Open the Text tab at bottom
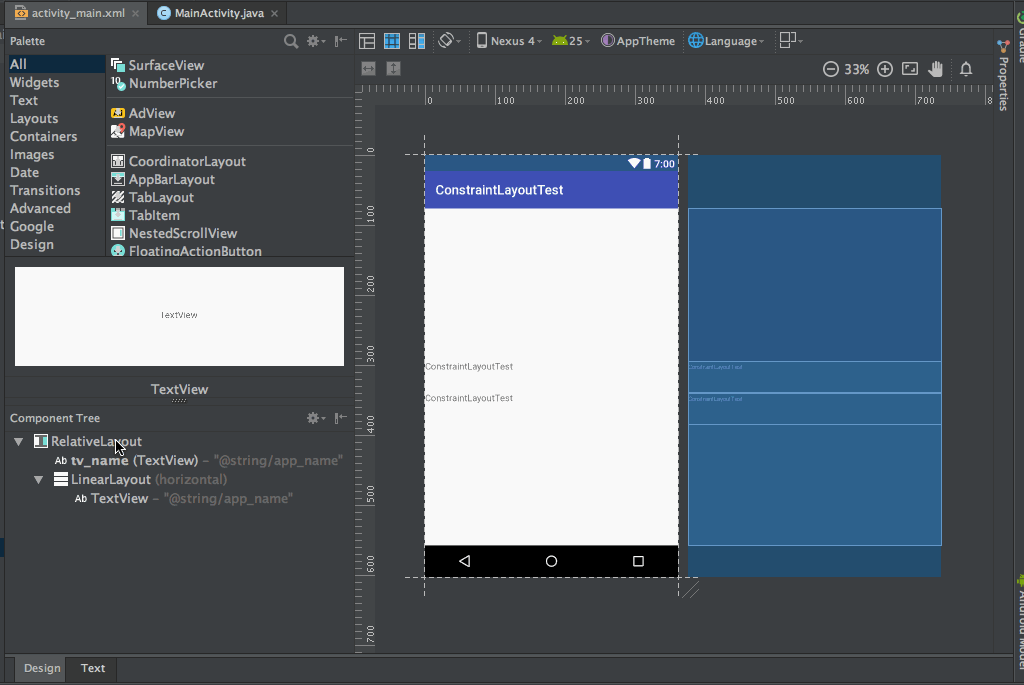 pyautogui.click(x=93, y=668)
